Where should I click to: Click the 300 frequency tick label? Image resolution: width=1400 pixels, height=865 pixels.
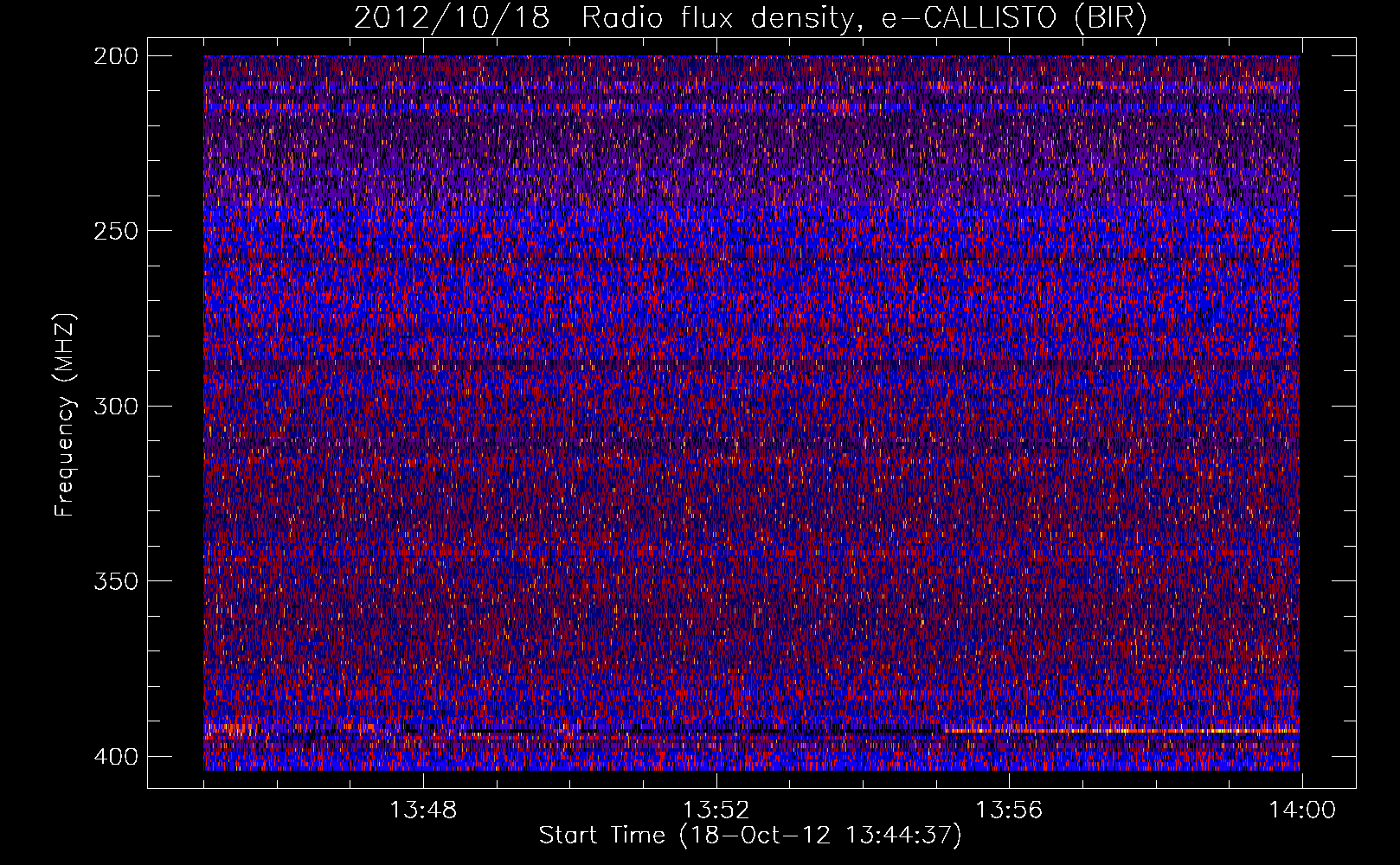pos(115,406)
